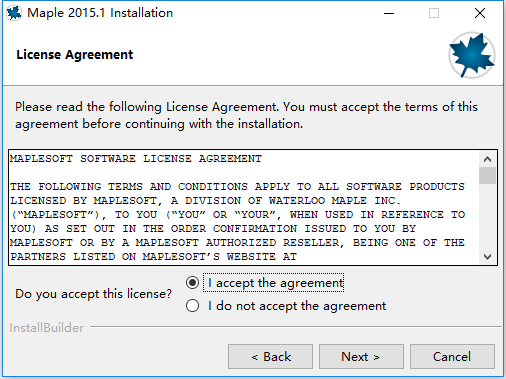Click the InstallBuilder label near the bottom

click(47, 328)
